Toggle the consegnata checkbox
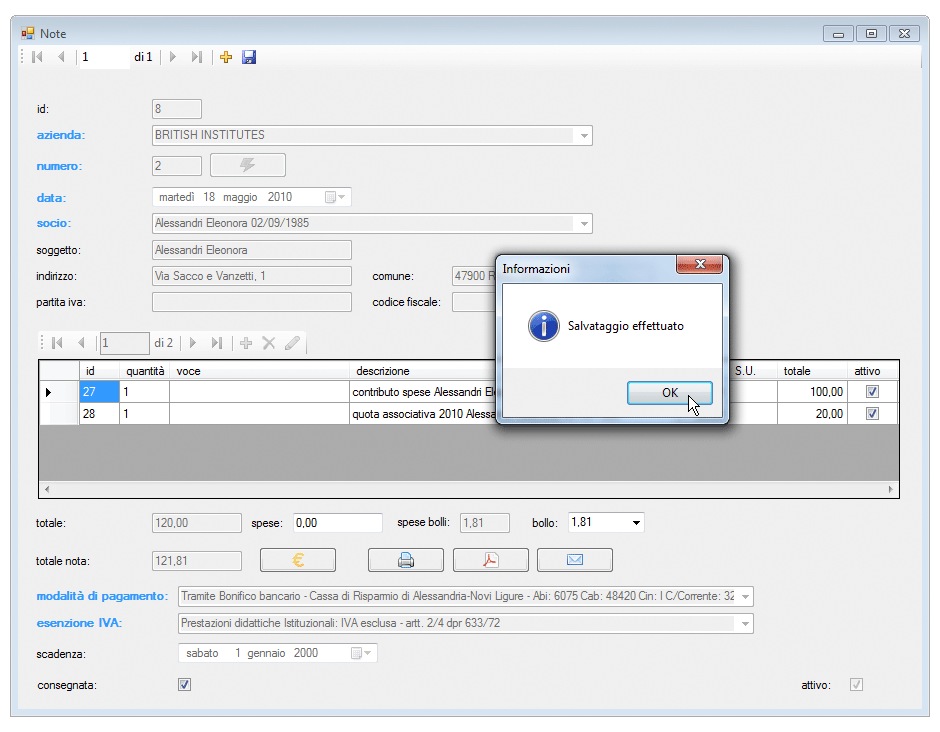This screenshot has width=940, height=732. [x=185, y=685]
